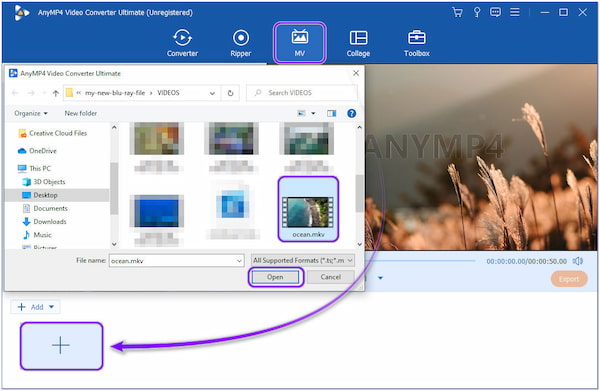600x391 pixels.
Task: Open Music in sidebar
Action: click(37, 235)
